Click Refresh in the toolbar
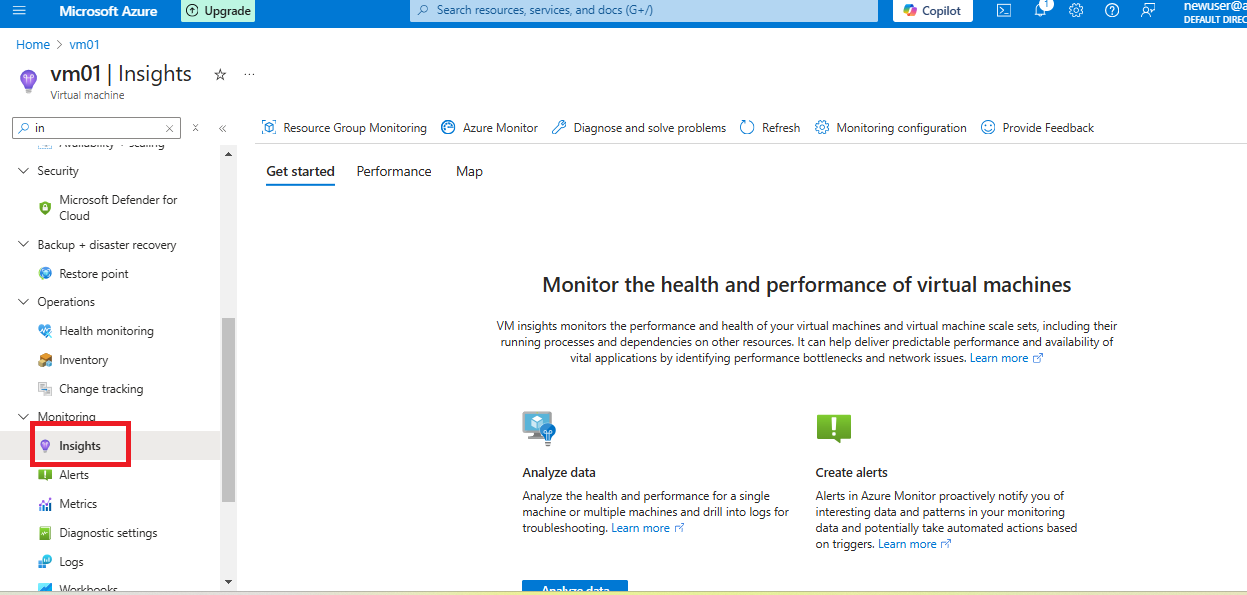1247x595 pixels. 769,128
